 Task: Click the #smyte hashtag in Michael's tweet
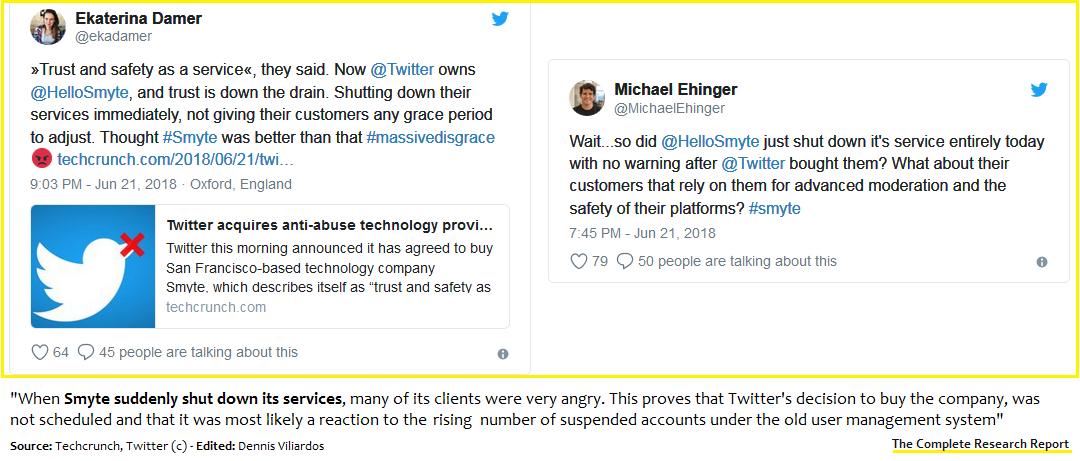[x=773, y=208]
